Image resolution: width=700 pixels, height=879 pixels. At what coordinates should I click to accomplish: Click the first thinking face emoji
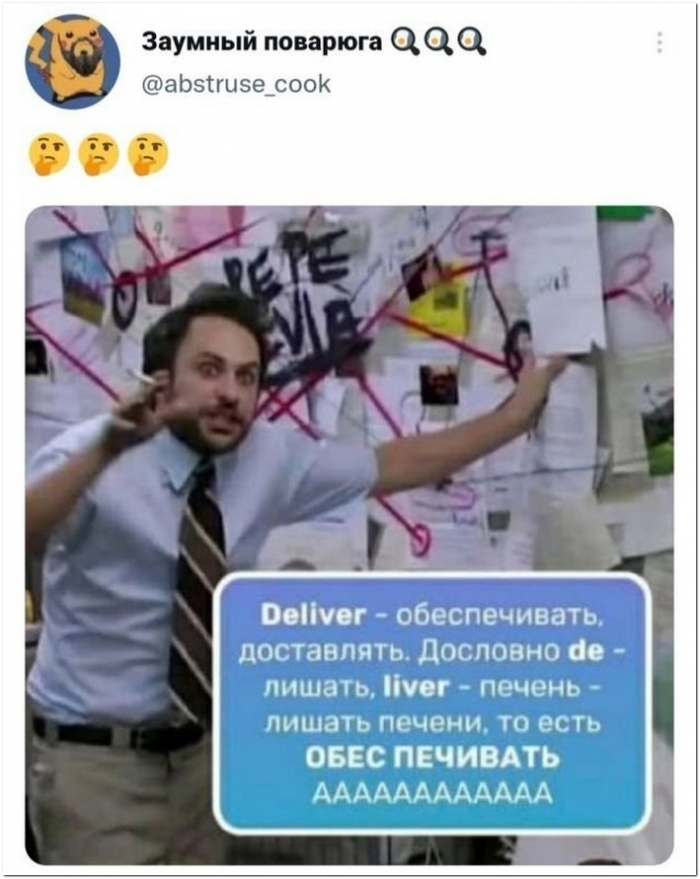pyautogui.click(x=49, y=154)
